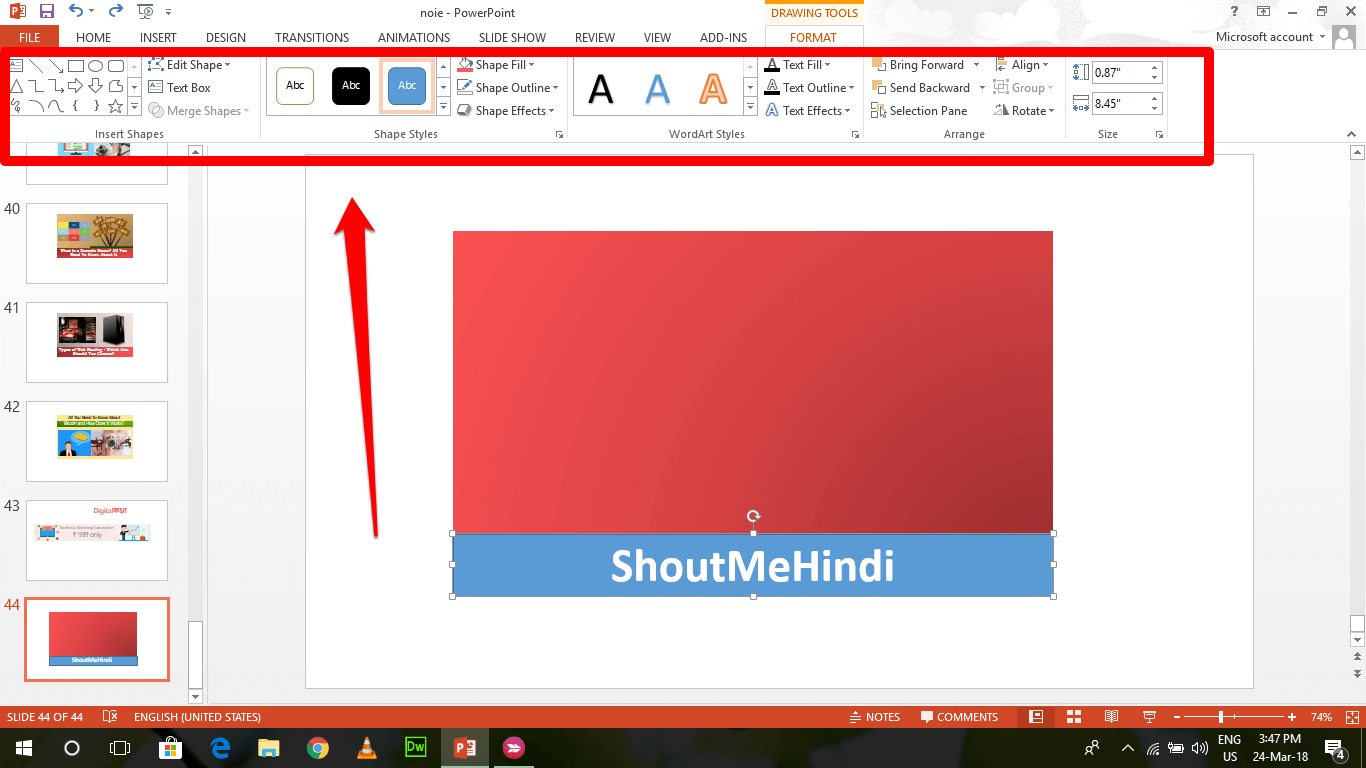
Task: Select slide 40 thumbnail
Action: pyautogui.click(x=97, y=243)
